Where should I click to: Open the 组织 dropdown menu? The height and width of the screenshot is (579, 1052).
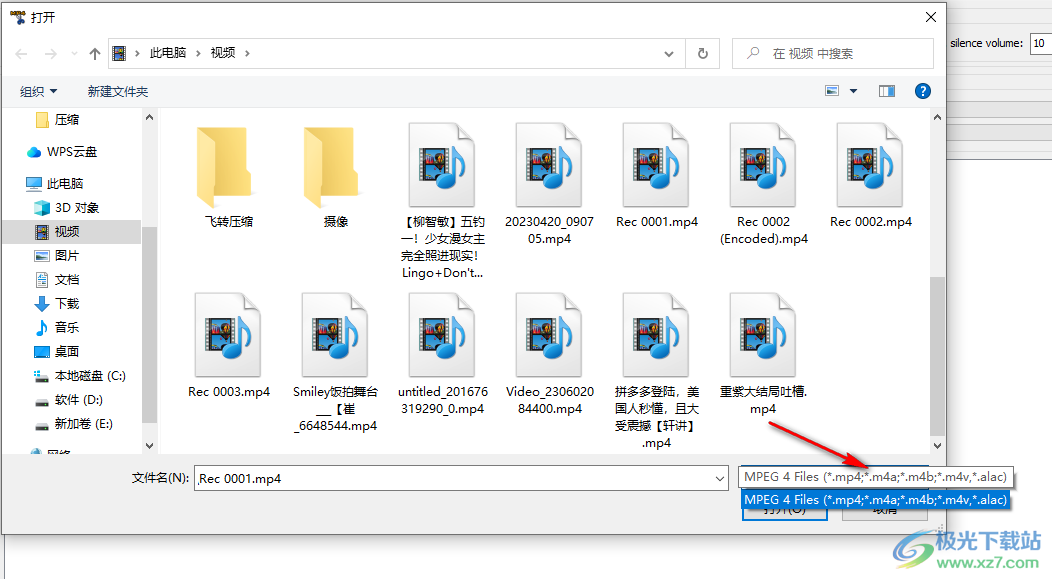coord(39,92)
